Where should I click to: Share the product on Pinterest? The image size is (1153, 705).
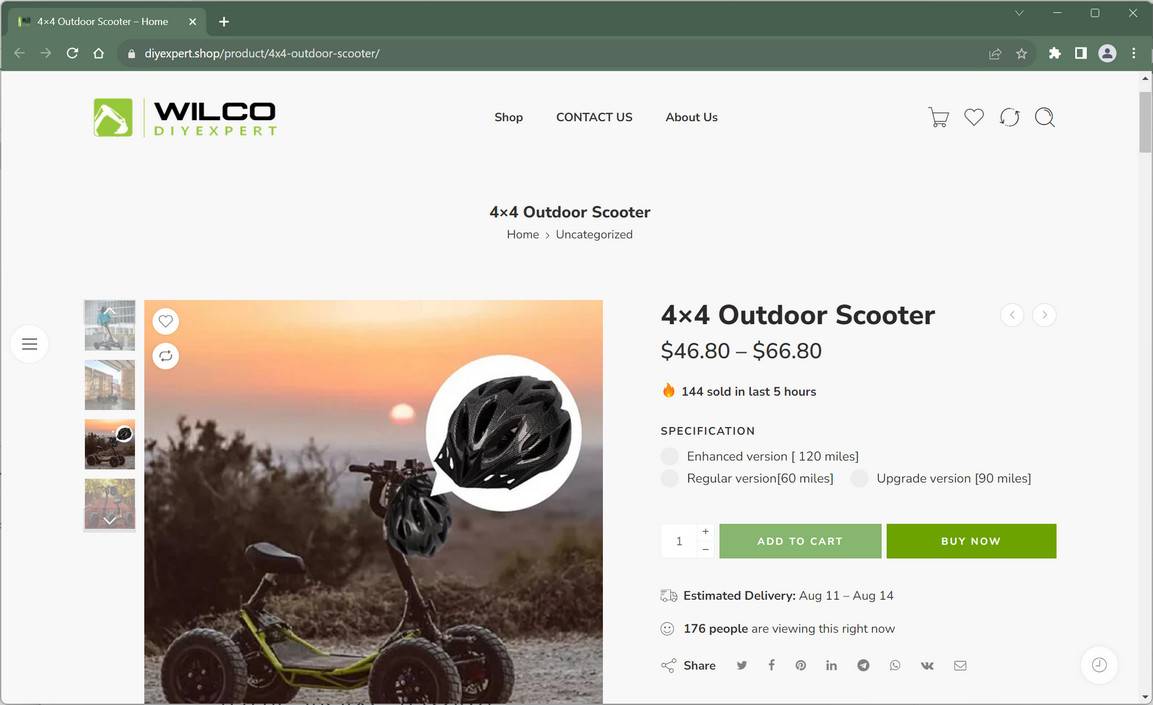(x=801, y=665)
